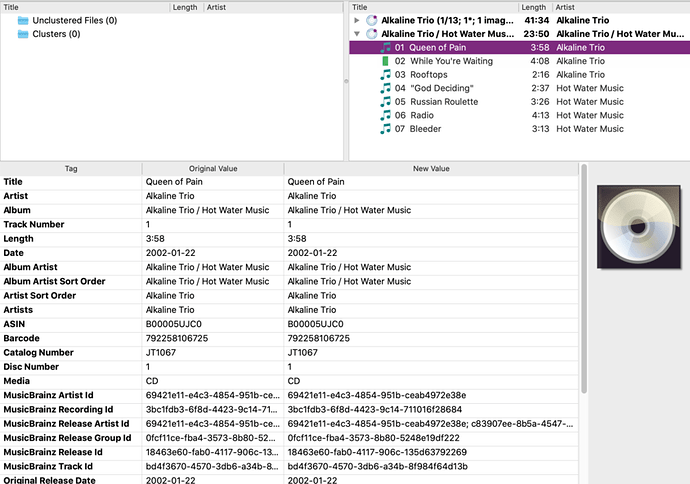Click the Media tag row label
This screenshot has height=484, width=690.
pos(16,381)
